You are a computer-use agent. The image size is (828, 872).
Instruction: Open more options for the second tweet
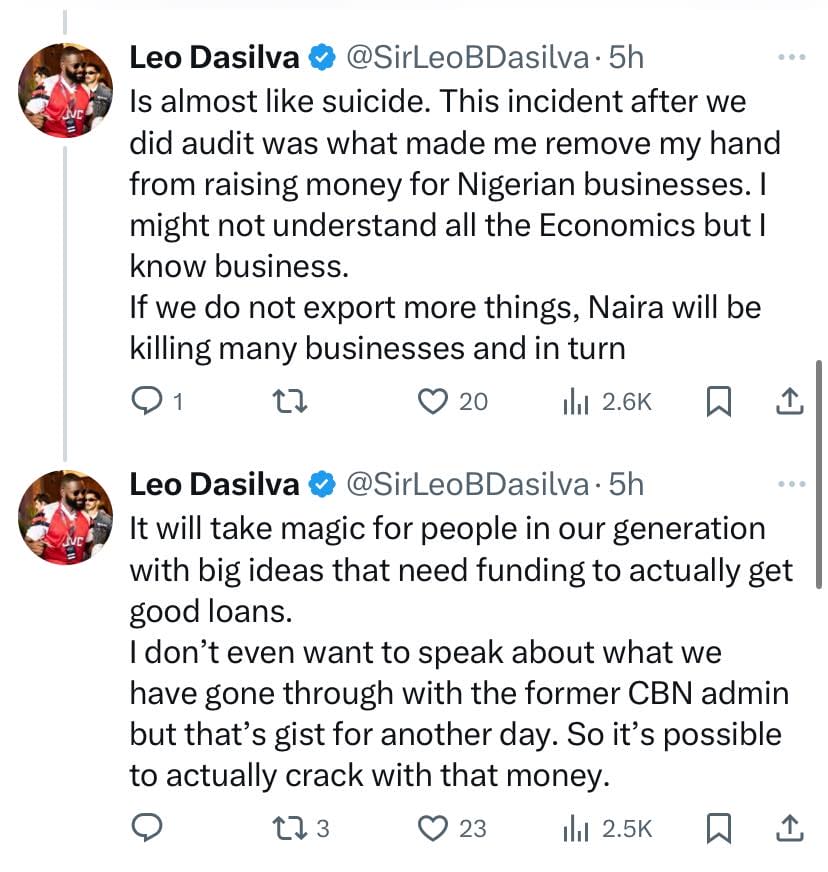pos(791,485)
